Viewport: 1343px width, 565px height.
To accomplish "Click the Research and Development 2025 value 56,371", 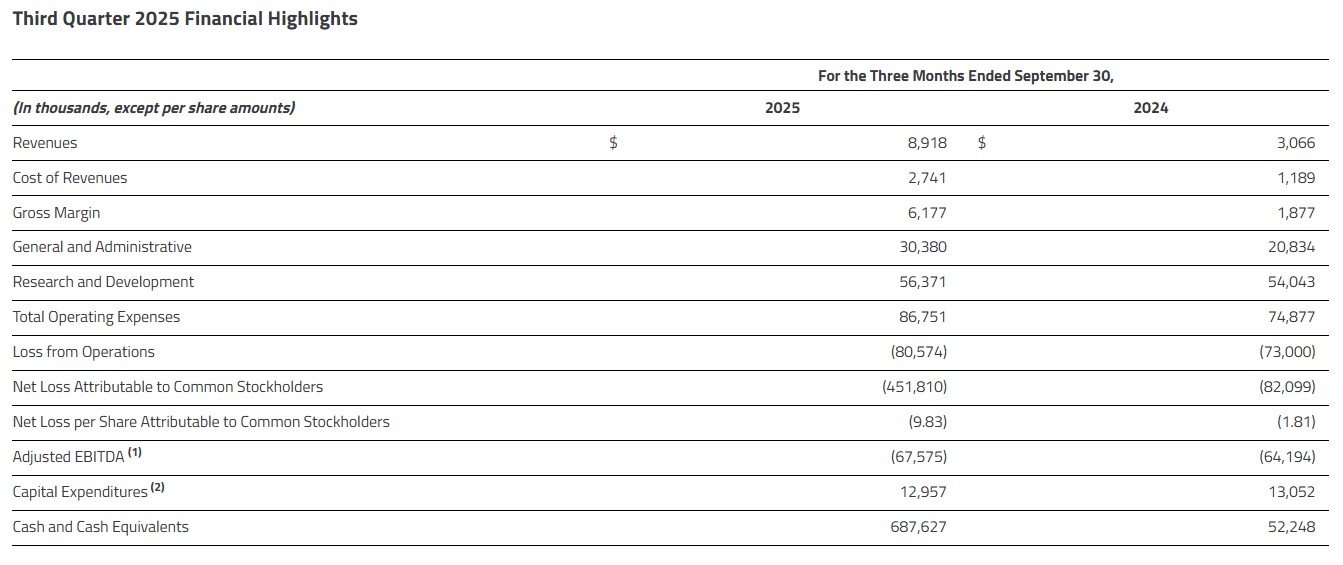I will pyautogui.click(x=922, y=282).
